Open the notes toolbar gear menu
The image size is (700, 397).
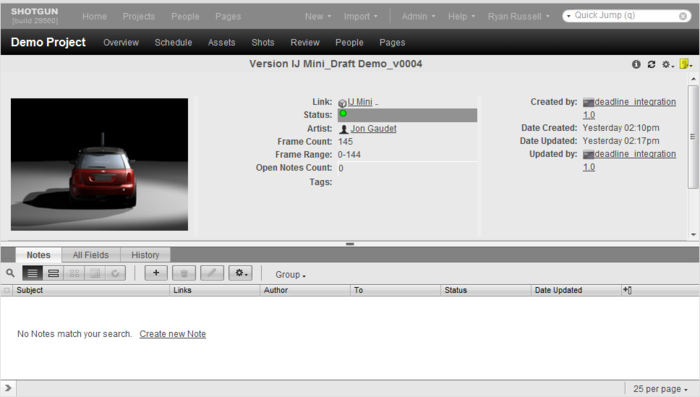pos(240,273)
